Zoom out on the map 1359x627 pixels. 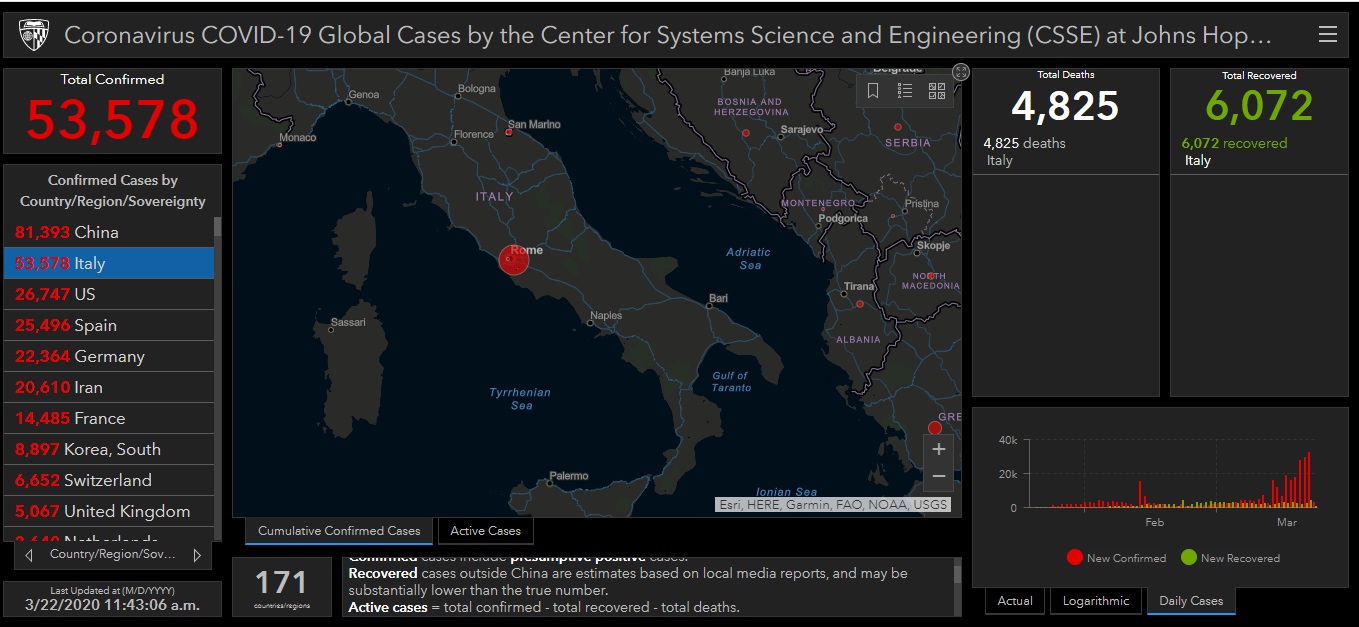tap(938, 477)
